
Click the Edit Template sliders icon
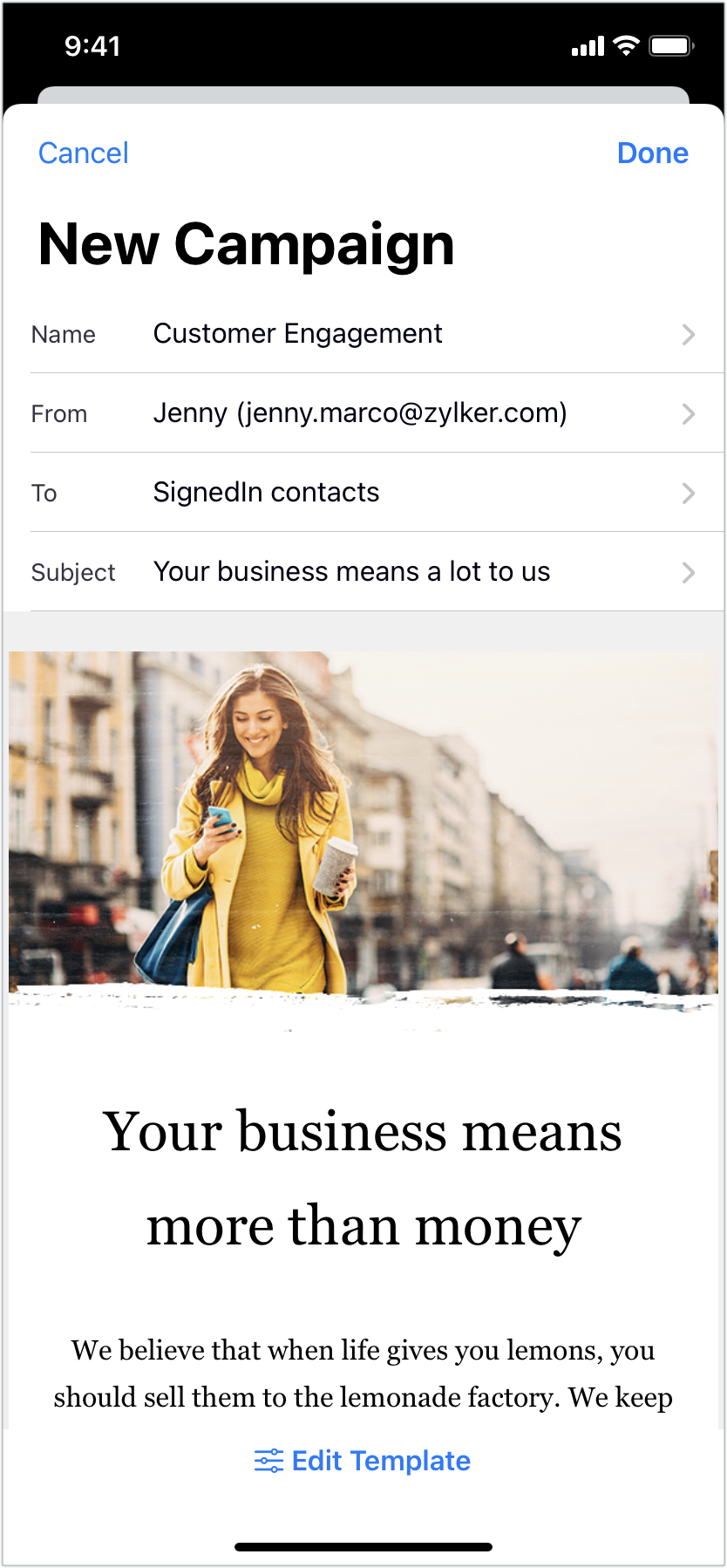pos(268,1461)
